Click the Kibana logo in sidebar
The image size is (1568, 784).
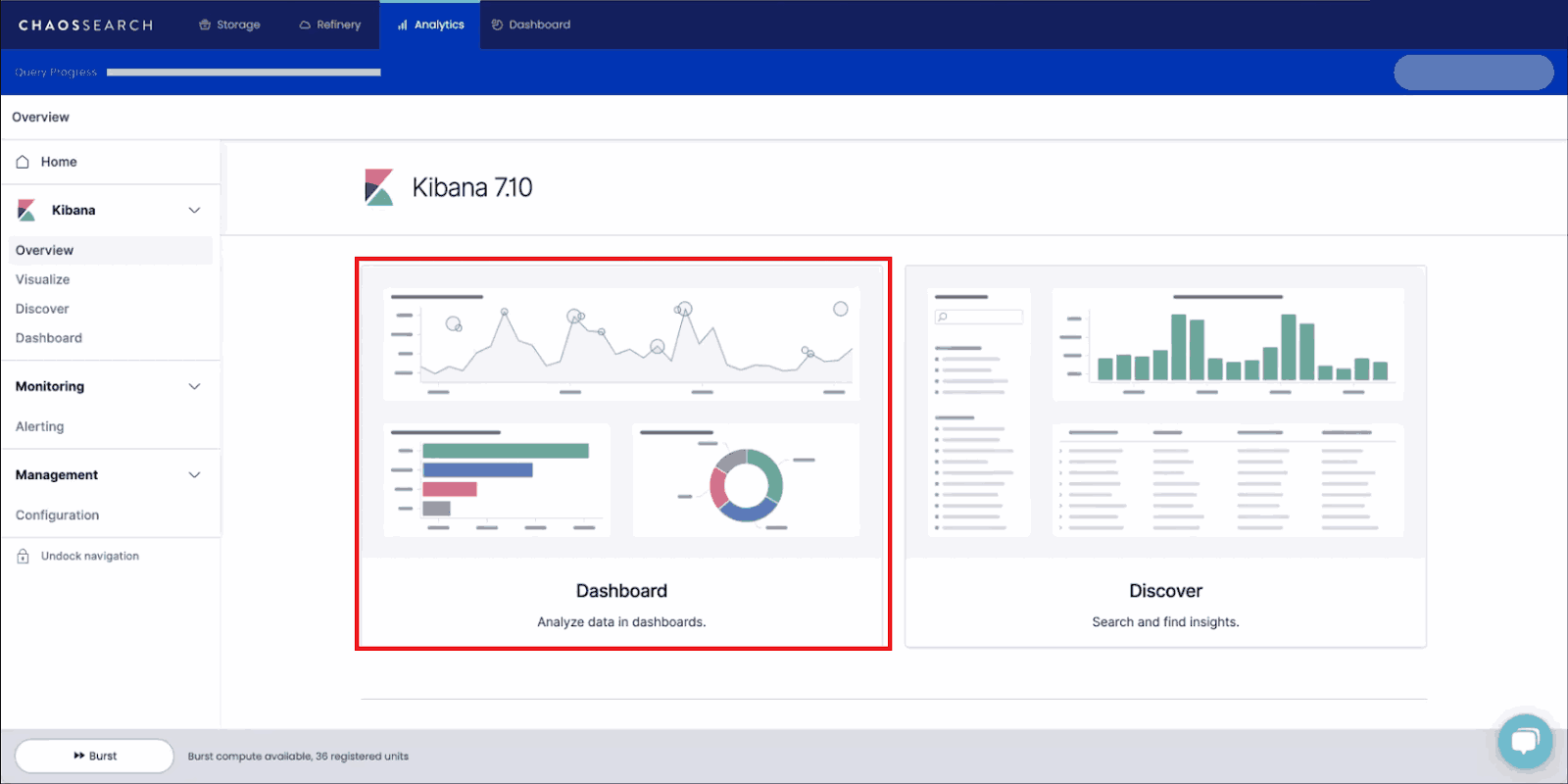26,210
